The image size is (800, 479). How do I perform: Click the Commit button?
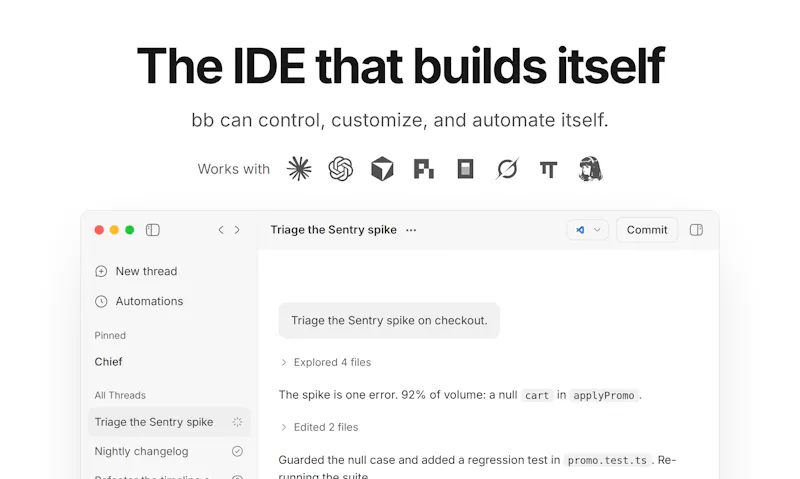(647, 230)
